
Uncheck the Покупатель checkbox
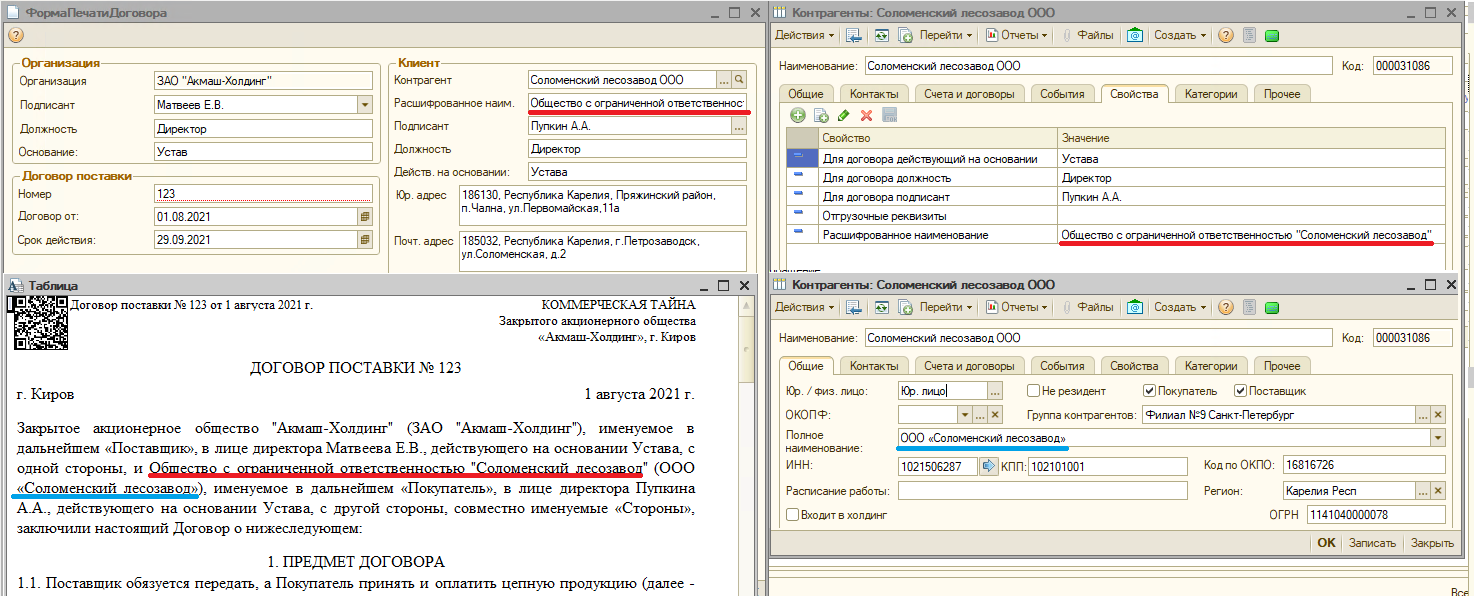(1150, 391)
